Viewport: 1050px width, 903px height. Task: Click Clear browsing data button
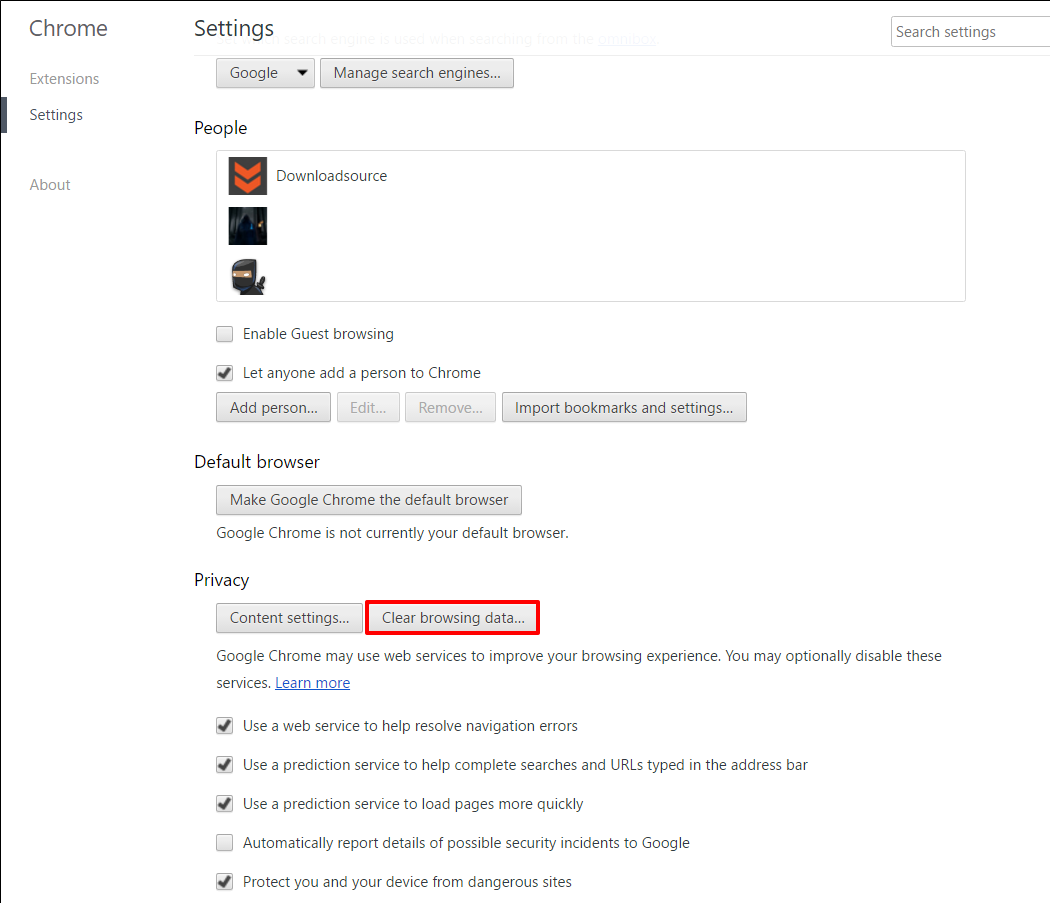453,618
